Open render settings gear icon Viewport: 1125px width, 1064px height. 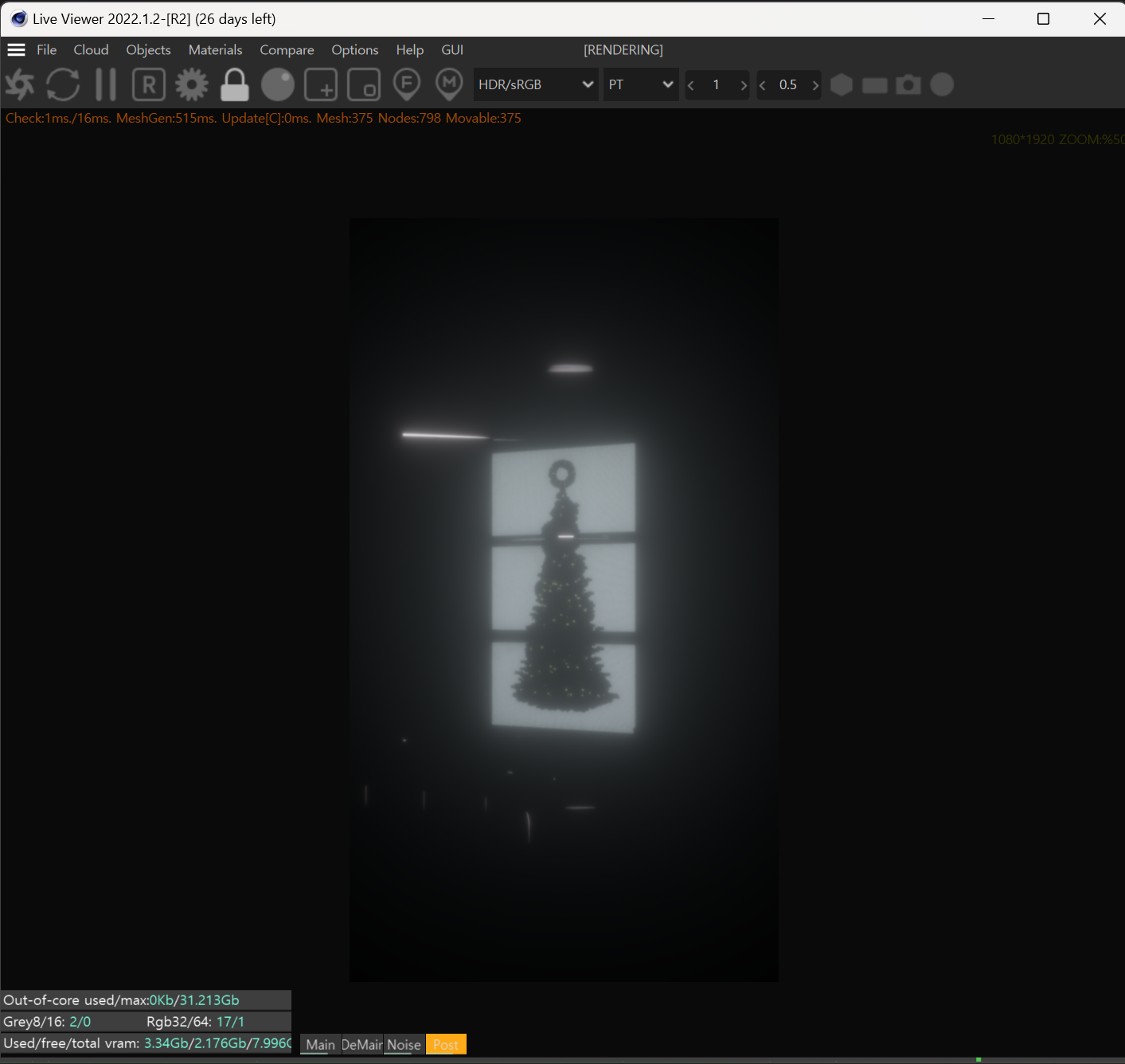click(192, 84)
